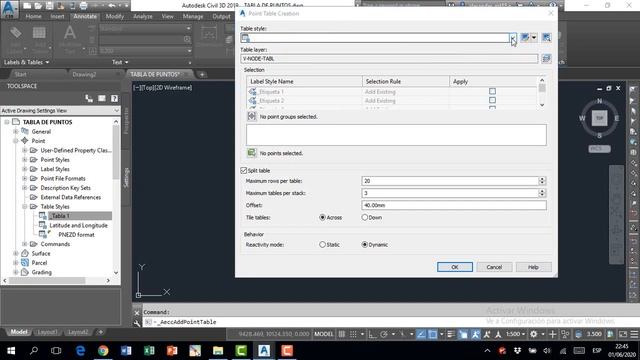
Task: Open Google Chrome from the taskbar
Action: point(103,351)
